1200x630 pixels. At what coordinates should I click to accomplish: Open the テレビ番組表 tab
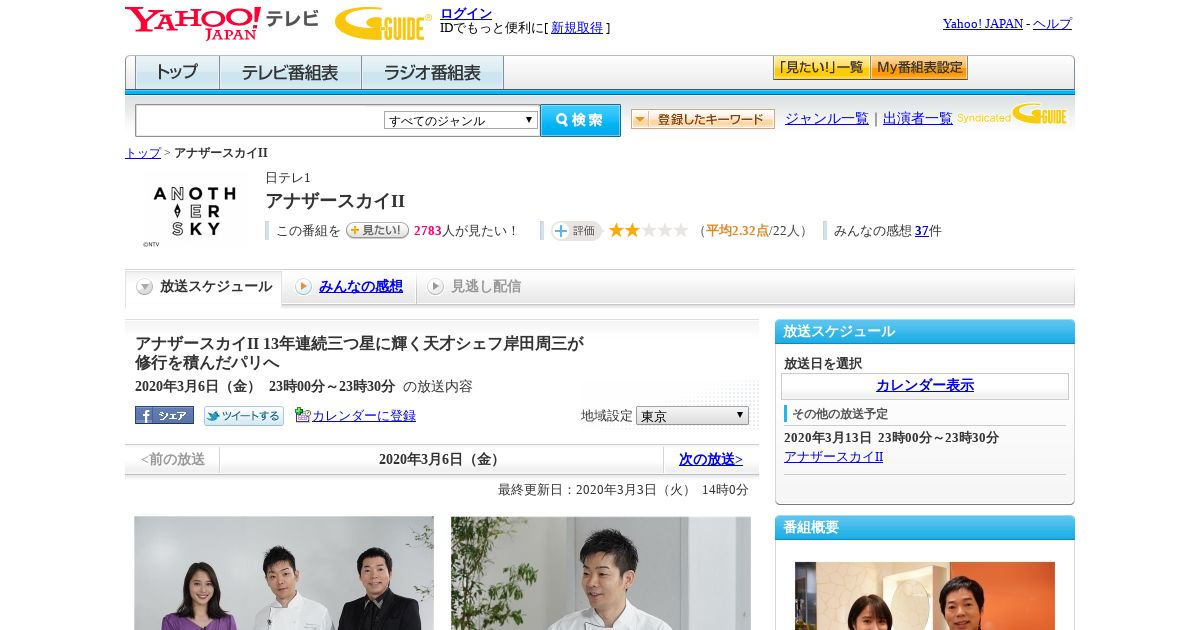coord(290,72)
